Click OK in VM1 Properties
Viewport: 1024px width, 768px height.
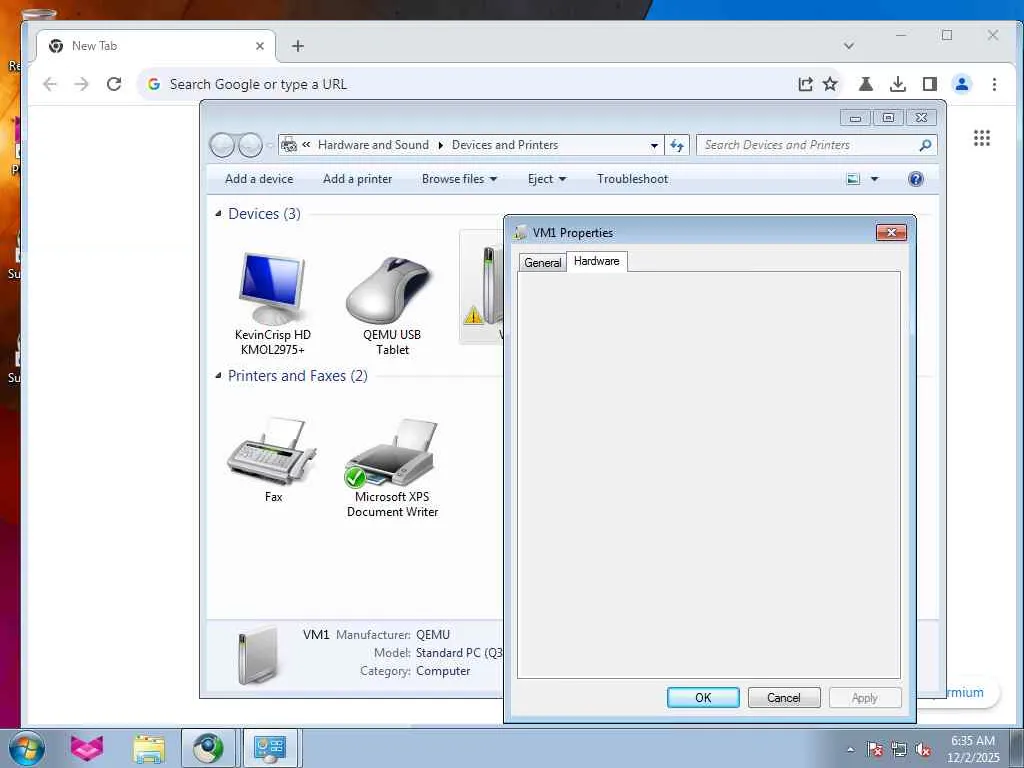703,697
